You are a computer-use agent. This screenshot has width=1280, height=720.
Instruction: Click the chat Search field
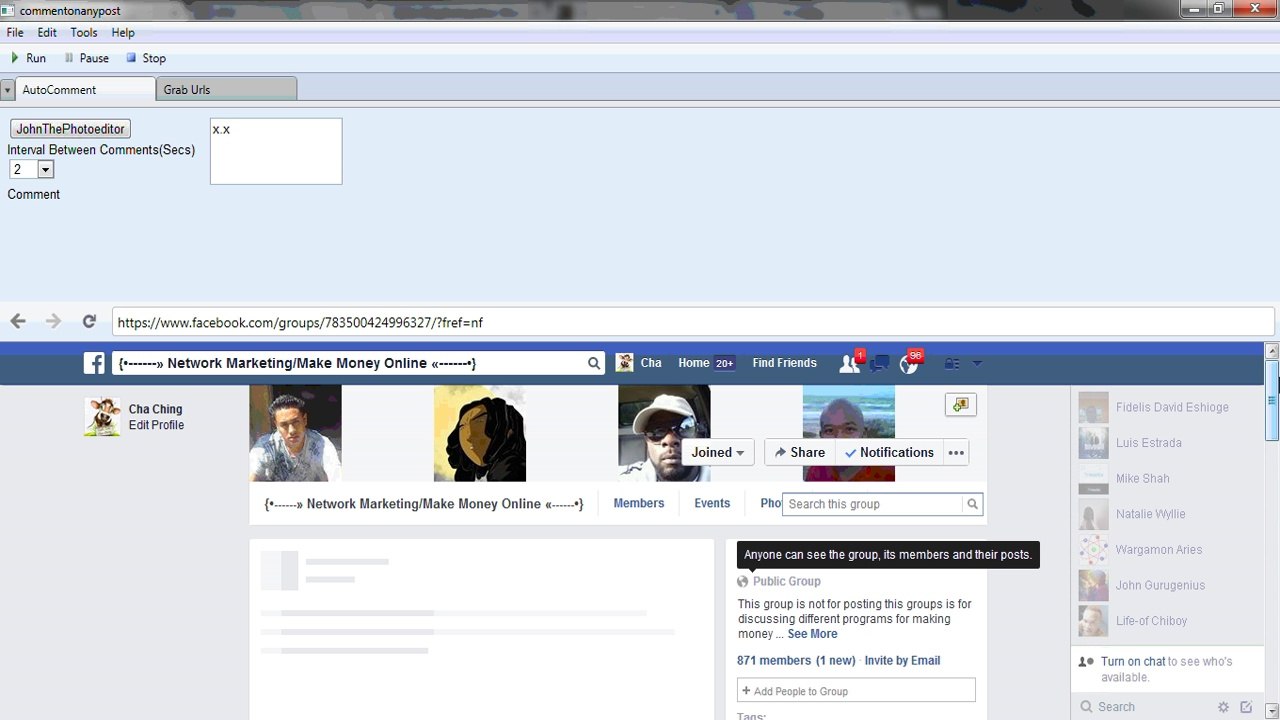tap(1145, 706)
